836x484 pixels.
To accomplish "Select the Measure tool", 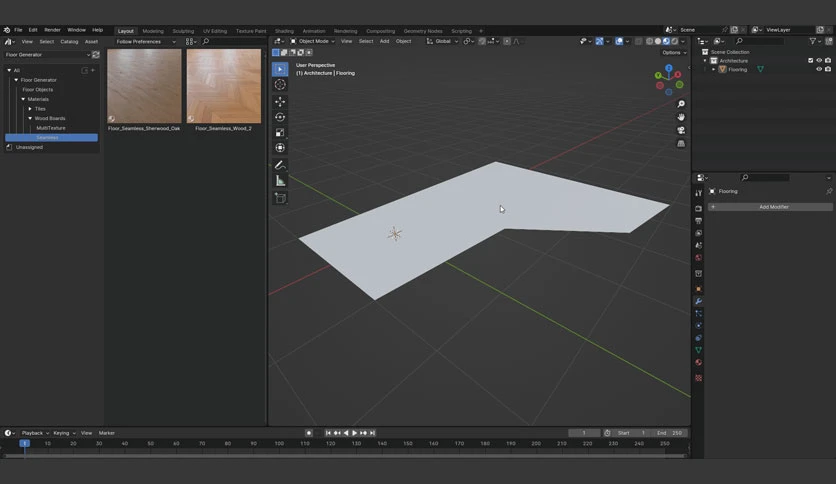I will (280, 181).
